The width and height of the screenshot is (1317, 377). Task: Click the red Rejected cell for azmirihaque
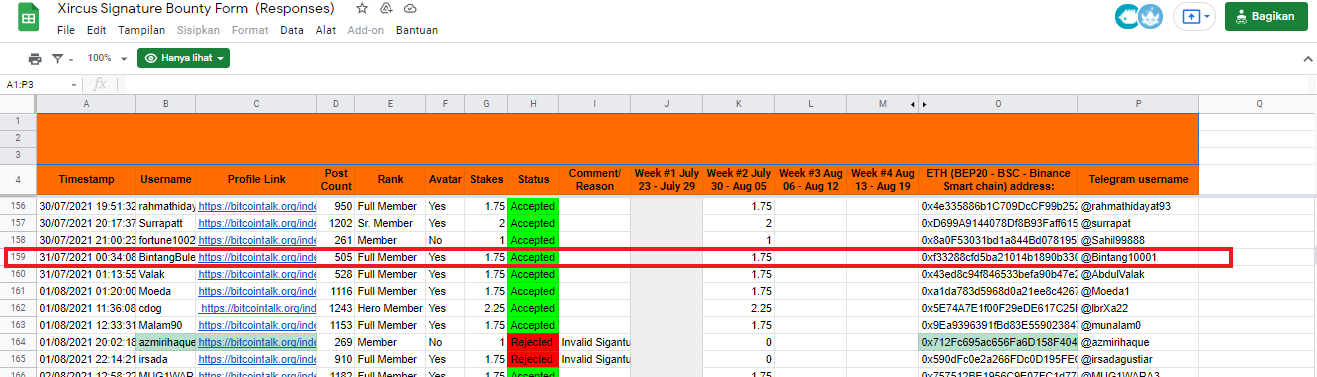[x=533, y=342]
